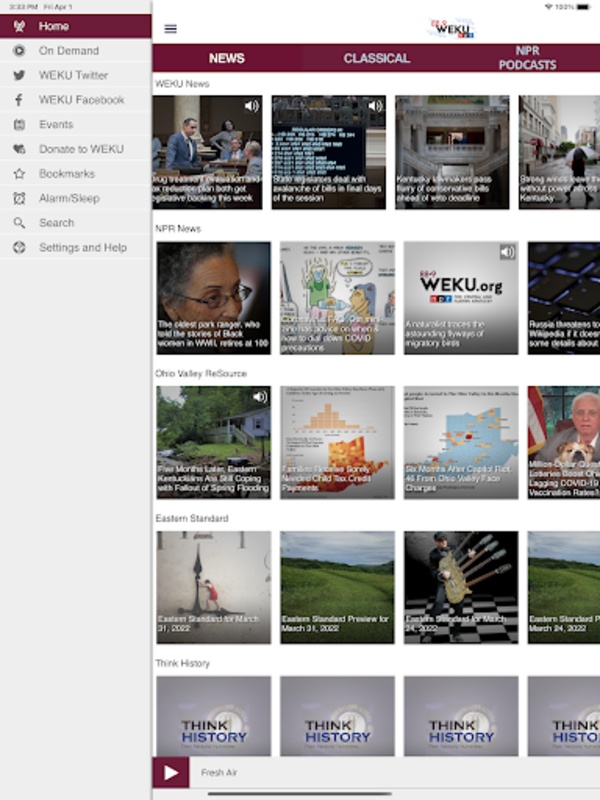This screenshot has width=600, height=800.
Task: Tap Wi-Fi icon in status bar
Action: coord(549,7)
